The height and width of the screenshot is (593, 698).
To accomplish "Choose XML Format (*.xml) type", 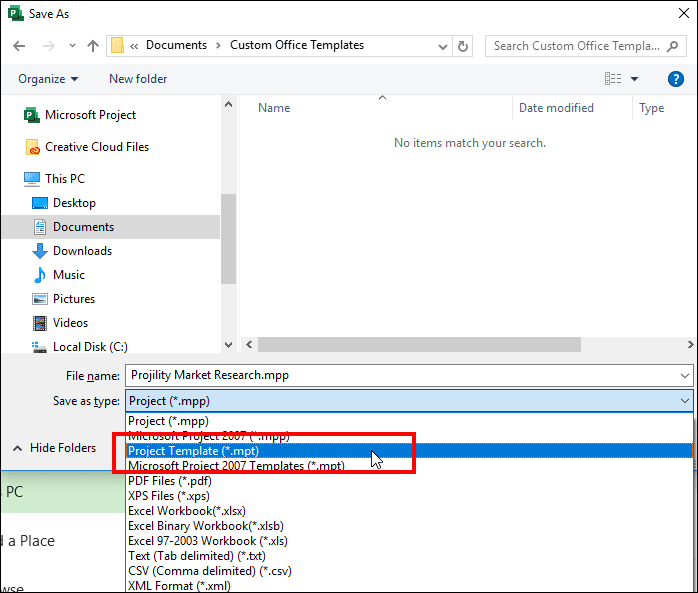I will click(x=409, y=585).
